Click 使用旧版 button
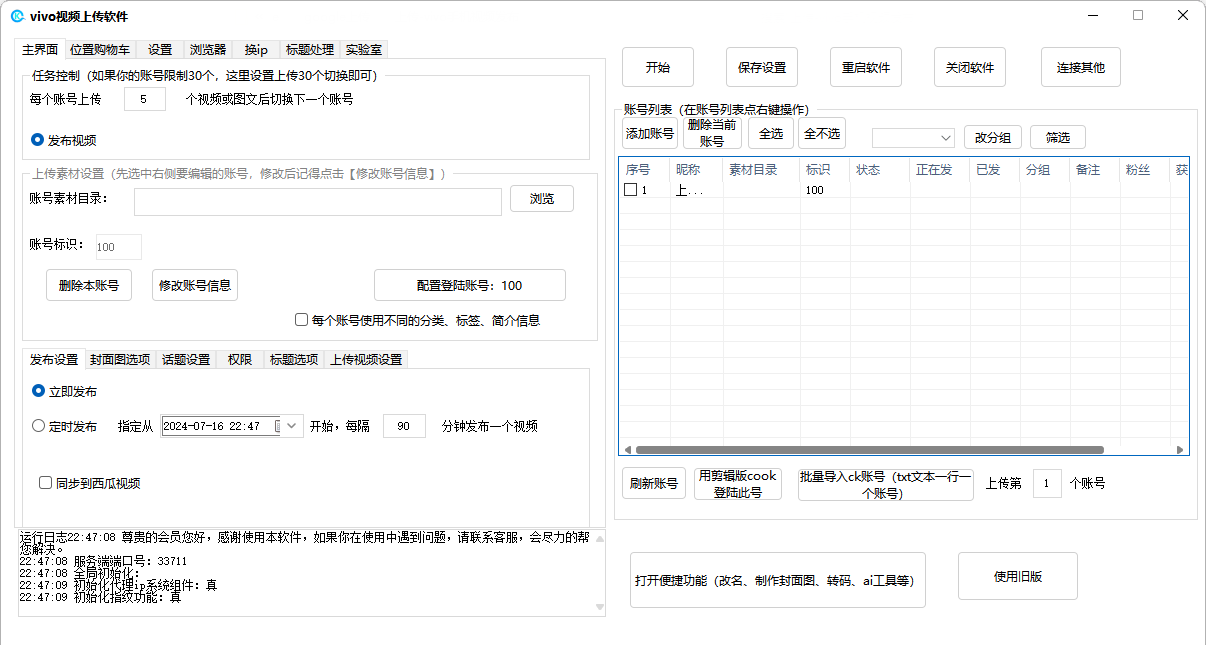The image size is (1206, 645). click(x=1018, y=576)
